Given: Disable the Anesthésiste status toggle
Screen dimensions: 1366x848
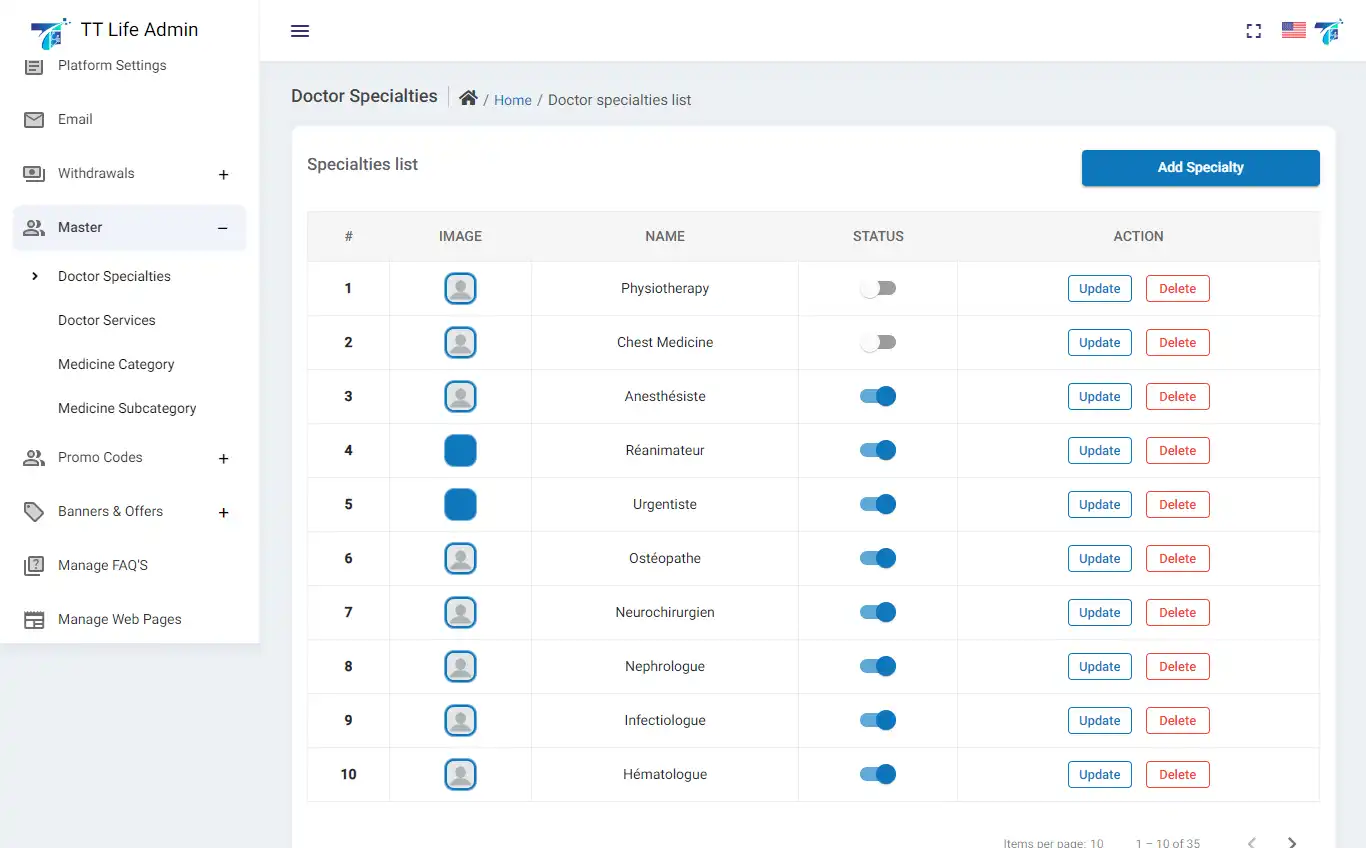Looking at the screenshot, I should coord(878,397).
